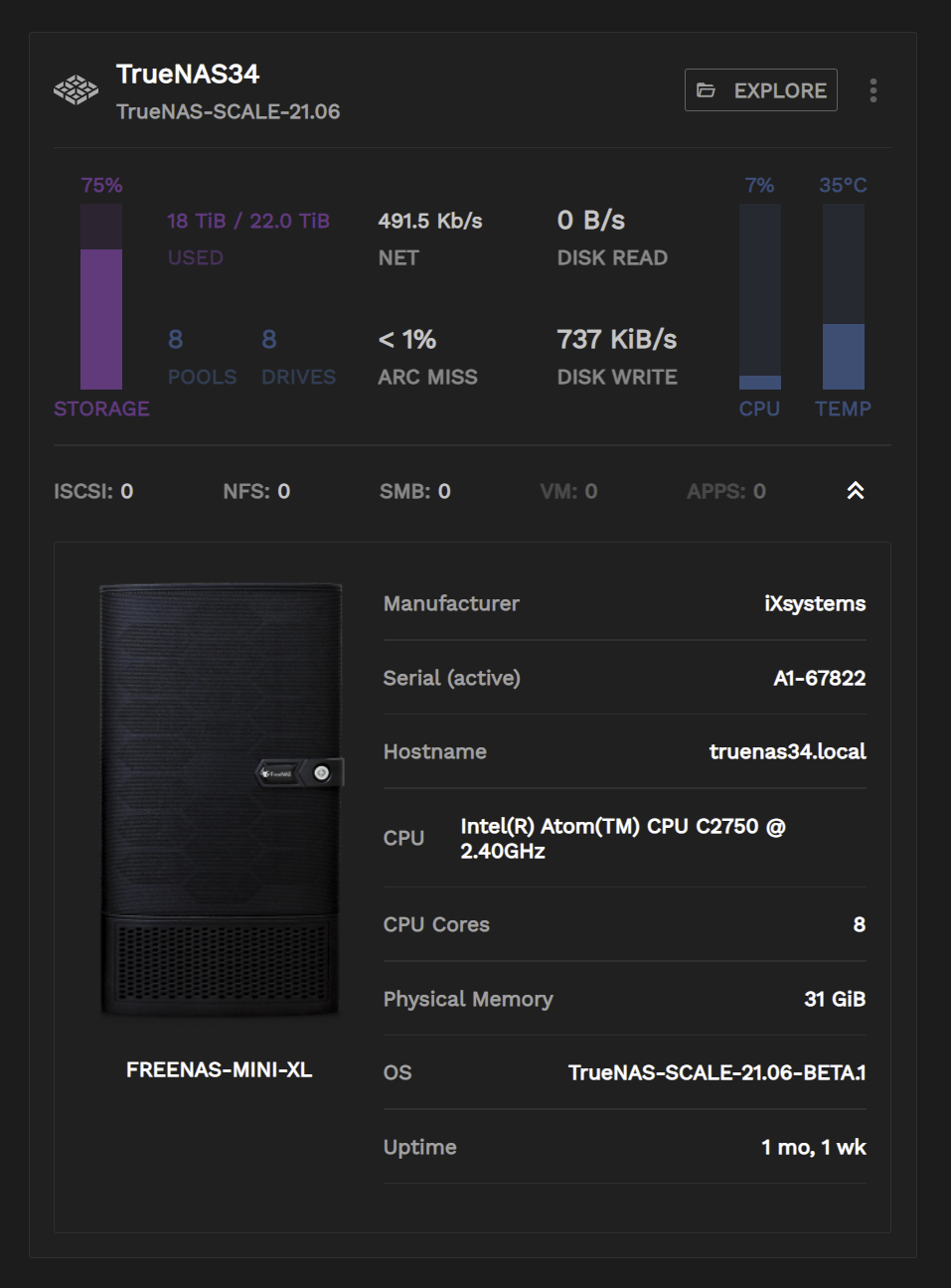The width and height of the screenshot is (951, 1288).
Task: Collapse details with double-chevron icon
Action: click(855, 491)
